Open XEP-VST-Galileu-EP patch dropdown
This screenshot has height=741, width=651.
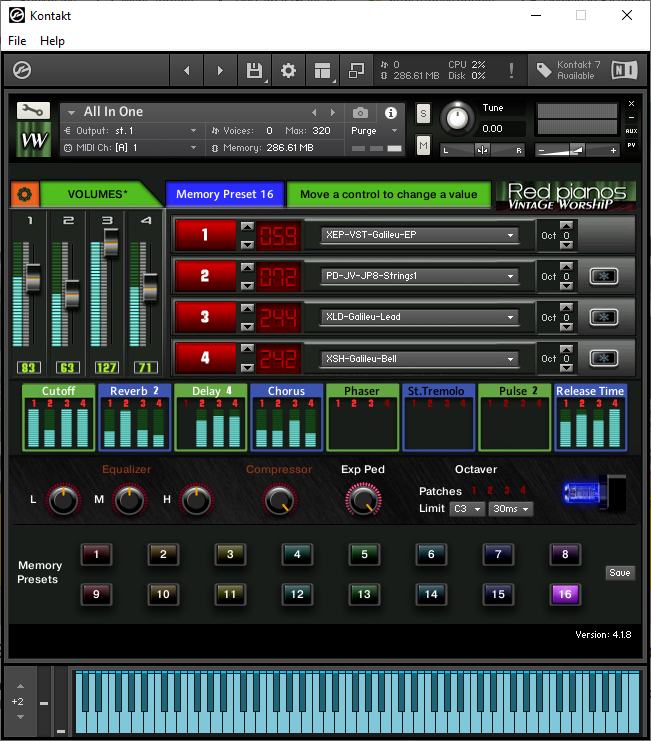(420, 235)
